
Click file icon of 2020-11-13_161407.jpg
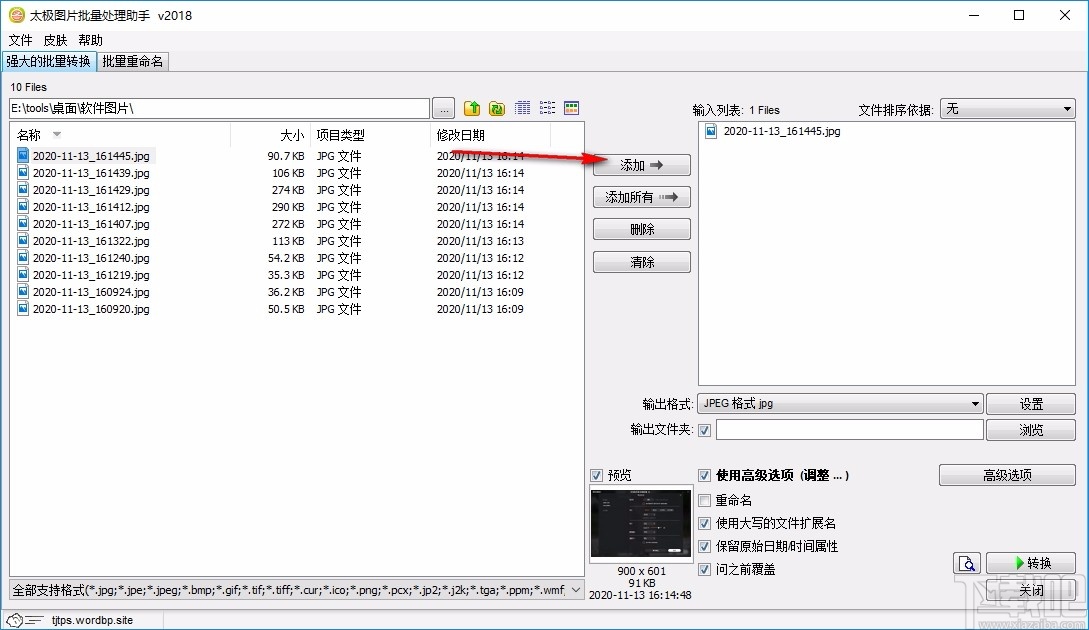coord(23,224)
